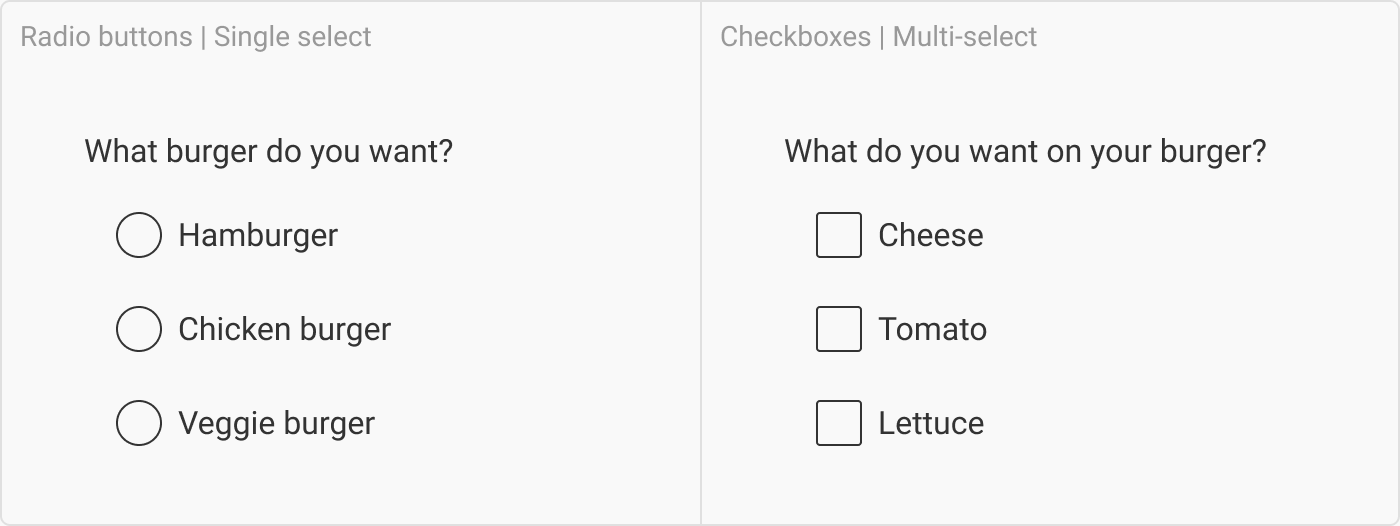Click the 'Cheese' label text
The width and height of the screenshot is (1400, 526).
(930, 235)
